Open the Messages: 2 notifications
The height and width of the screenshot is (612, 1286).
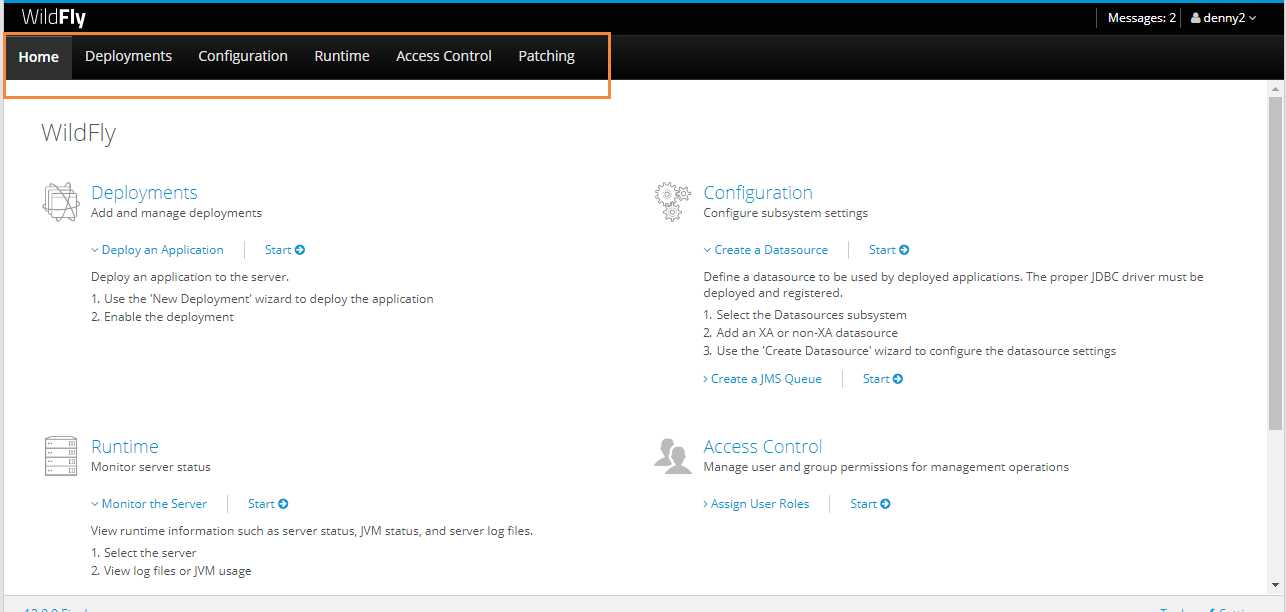point(1141,18)
